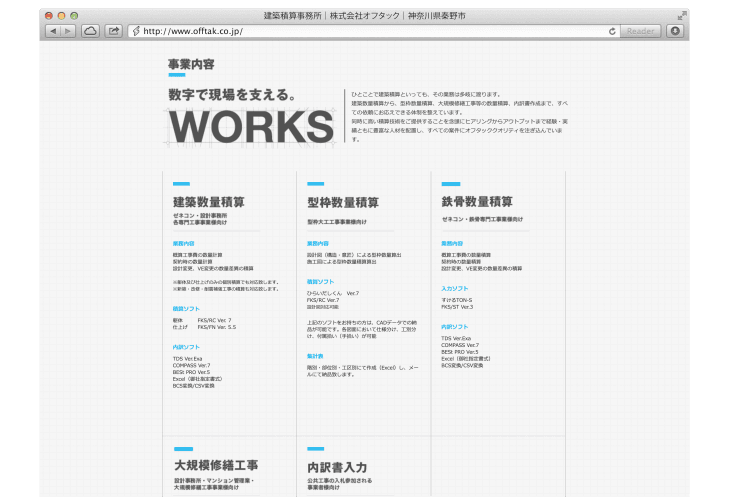Close the browser window with red button
The image size is (730, 500).
[x=48, y=16]
